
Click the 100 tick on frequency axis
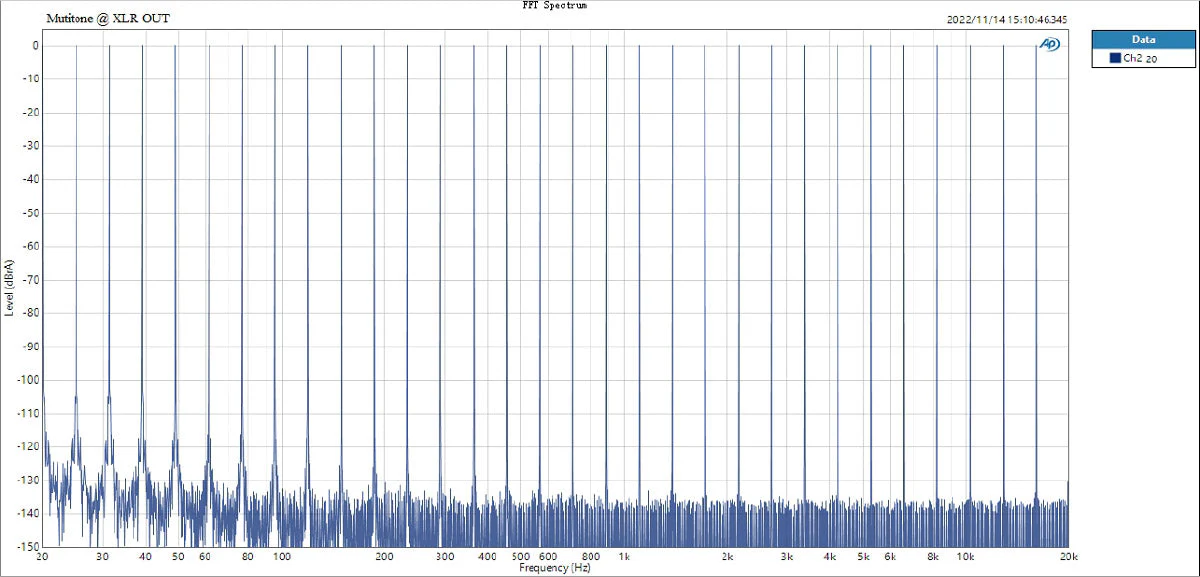282,556
